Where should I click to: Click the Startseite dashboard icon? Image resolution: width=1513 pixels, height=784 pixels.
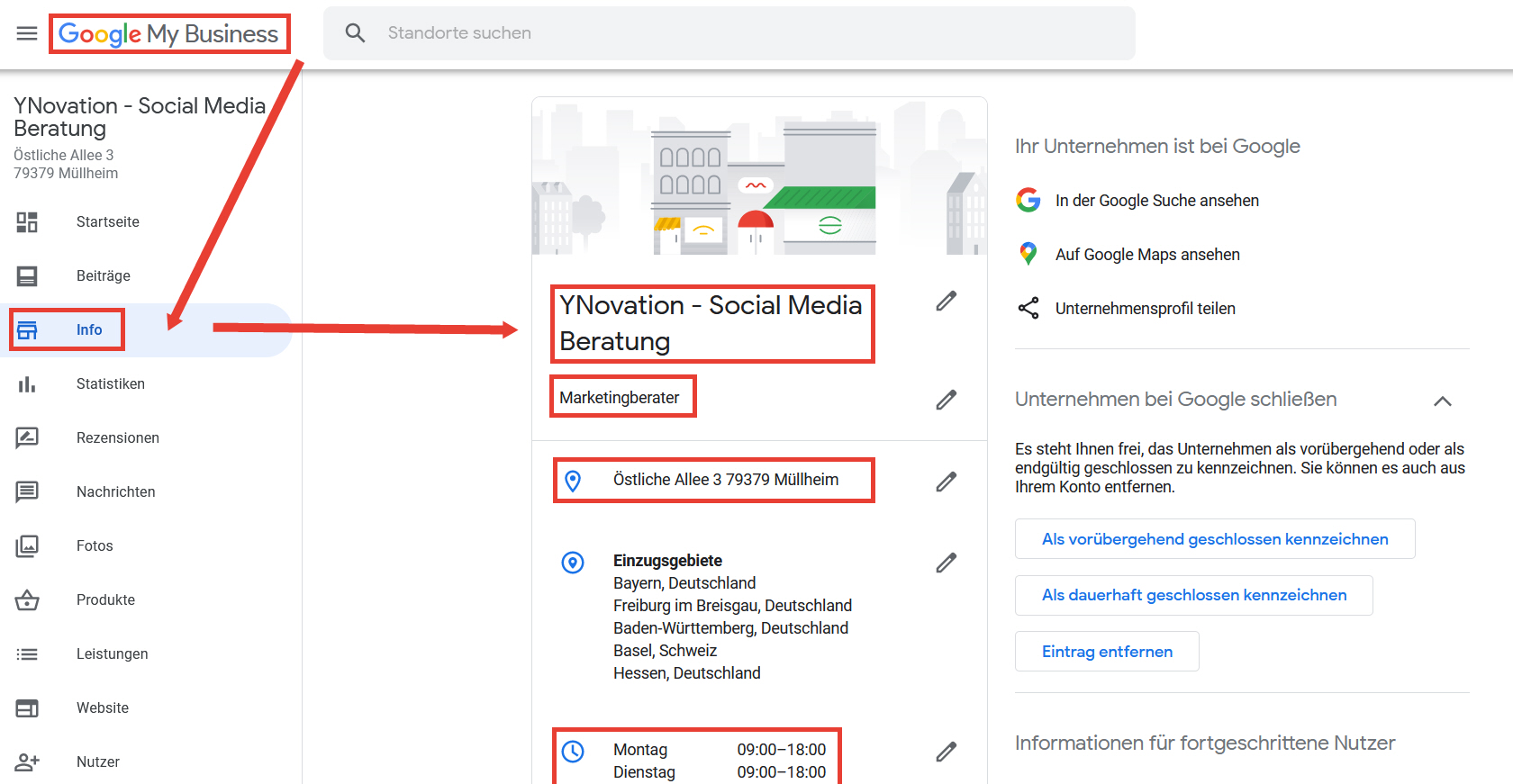tap(27, 222)
